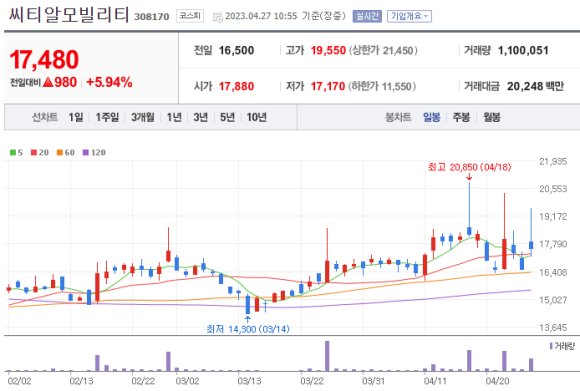Click the volume value 1,100,051

pos(523,50)
